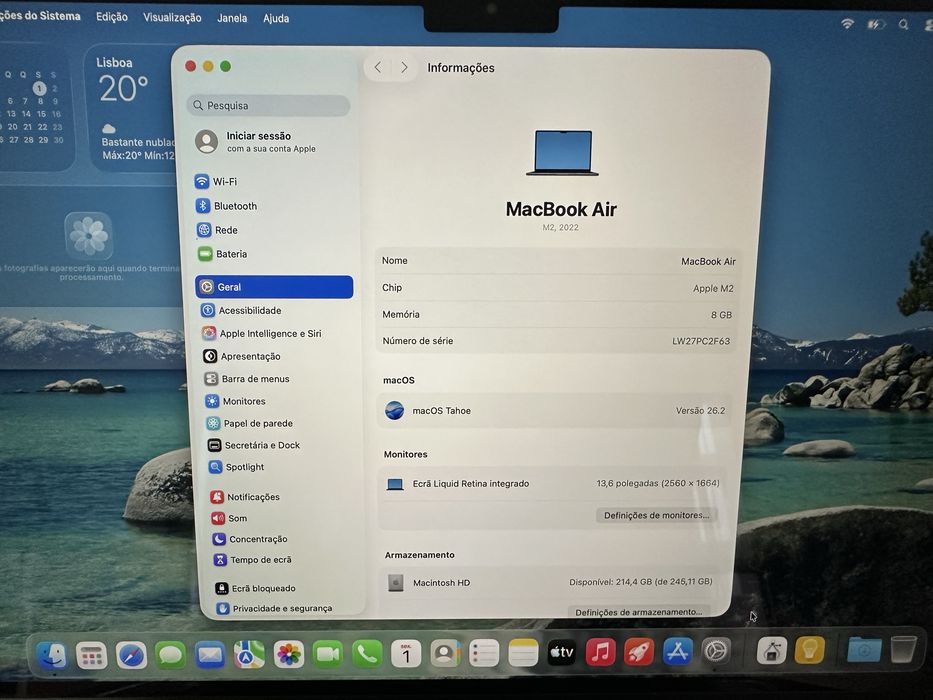Open Contacts from the Dock
Screen dimensions: 933x700
point(445,654)
